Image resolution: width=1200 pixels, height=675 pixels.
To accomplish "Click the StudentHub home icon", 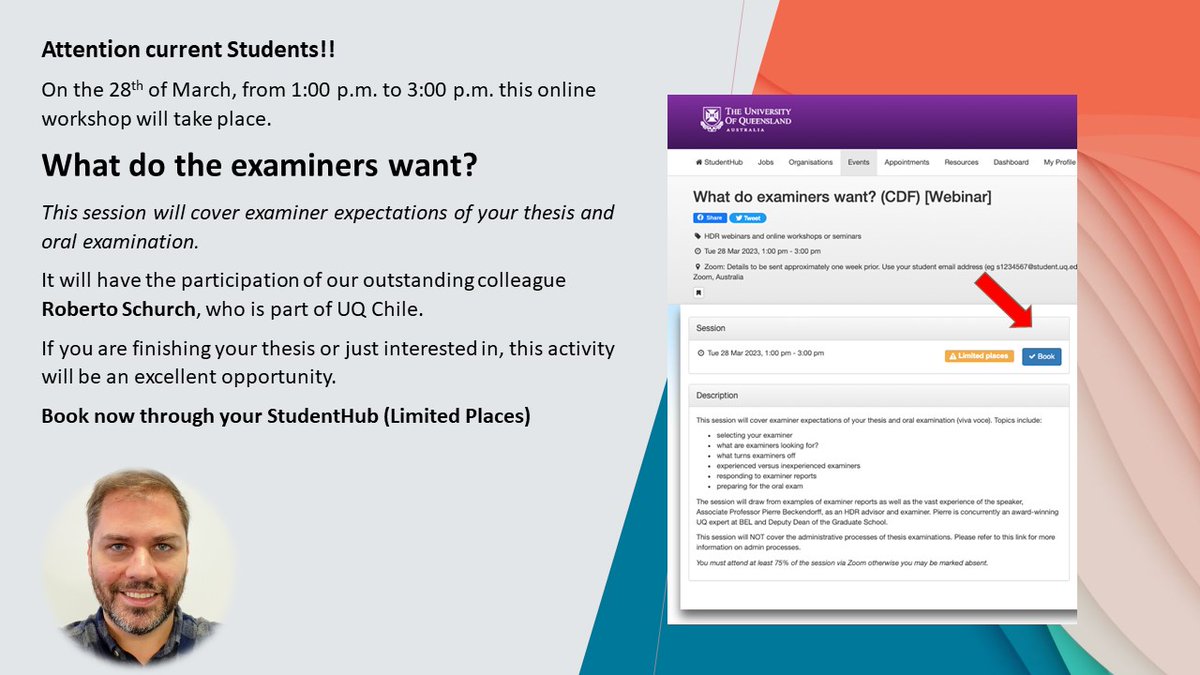I will click(x=698, y=162).
